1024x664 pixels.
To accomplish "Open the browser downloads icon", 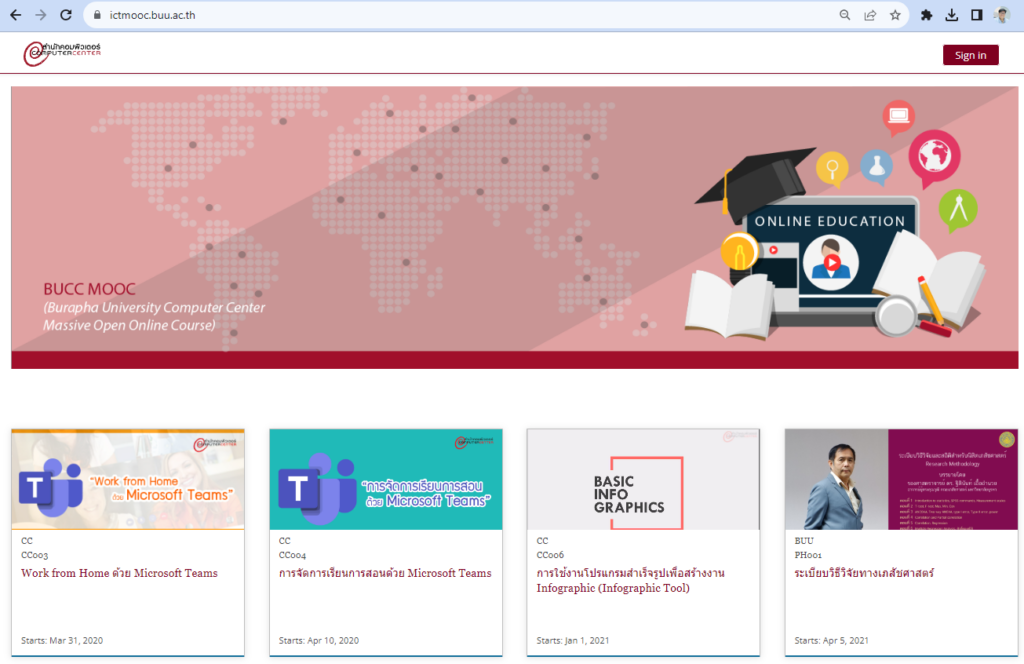I will coord(951,15).
